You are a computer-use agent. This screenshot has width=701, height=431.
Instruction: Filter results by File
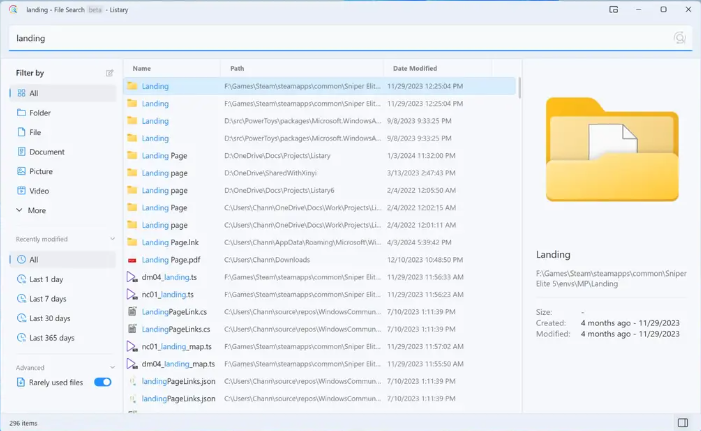pyautogui.click(x=63, y=132)
